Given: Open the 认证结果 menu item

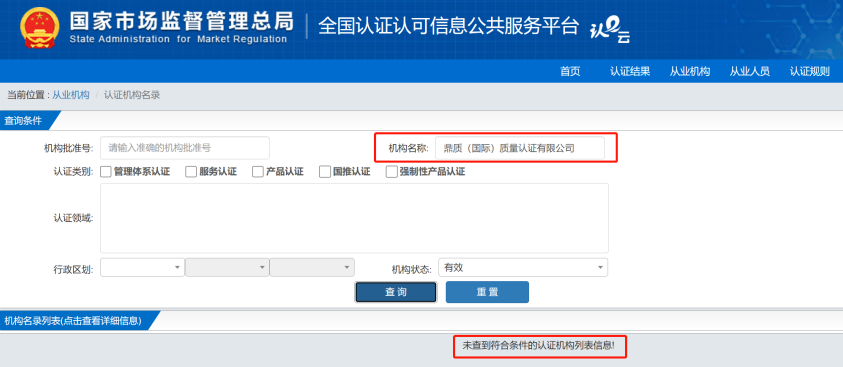Looking at the screenshot, I should (x=630, y=72).
